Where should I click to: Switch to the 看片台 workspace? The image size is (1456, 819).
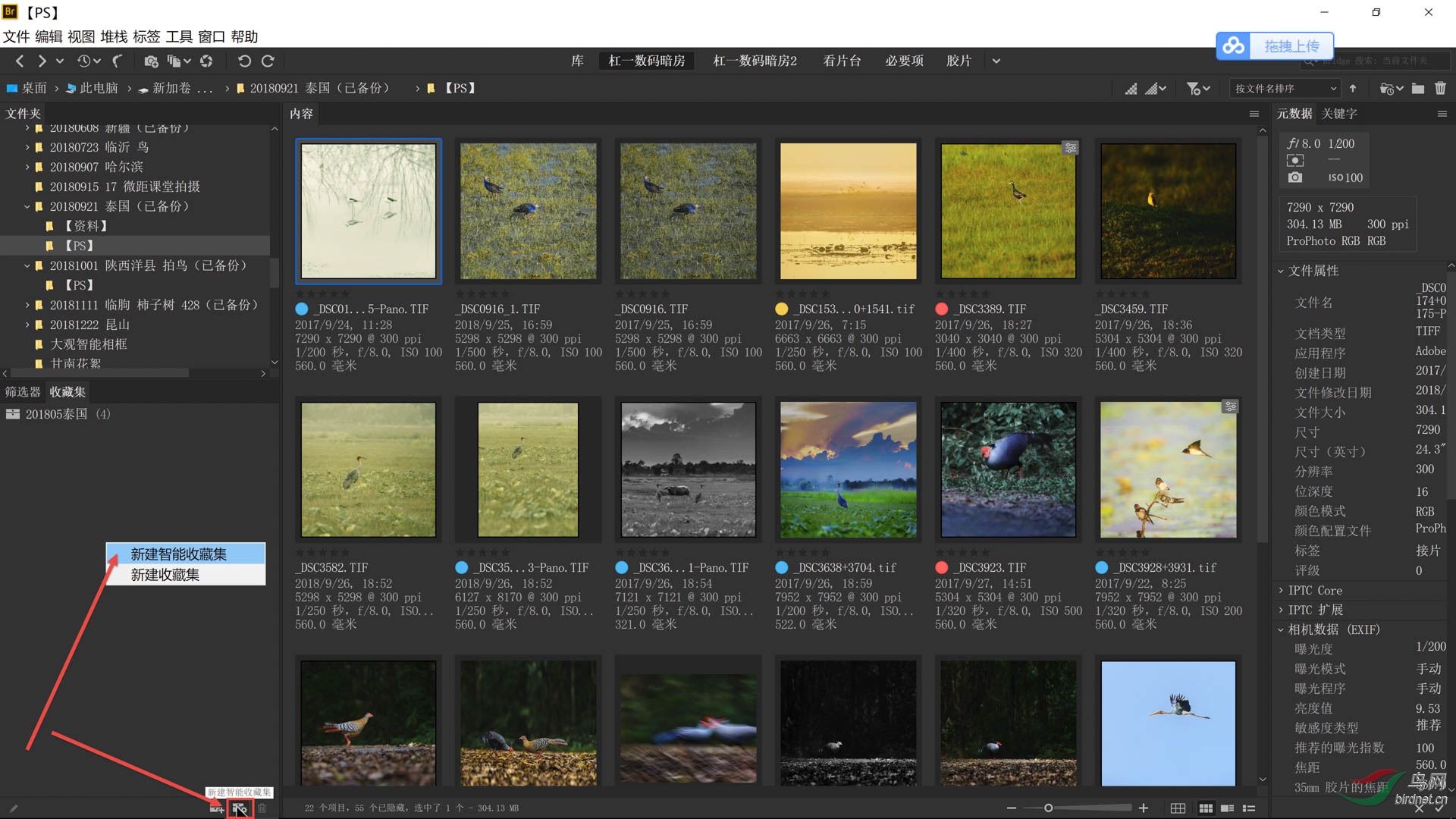pos(842,61)
